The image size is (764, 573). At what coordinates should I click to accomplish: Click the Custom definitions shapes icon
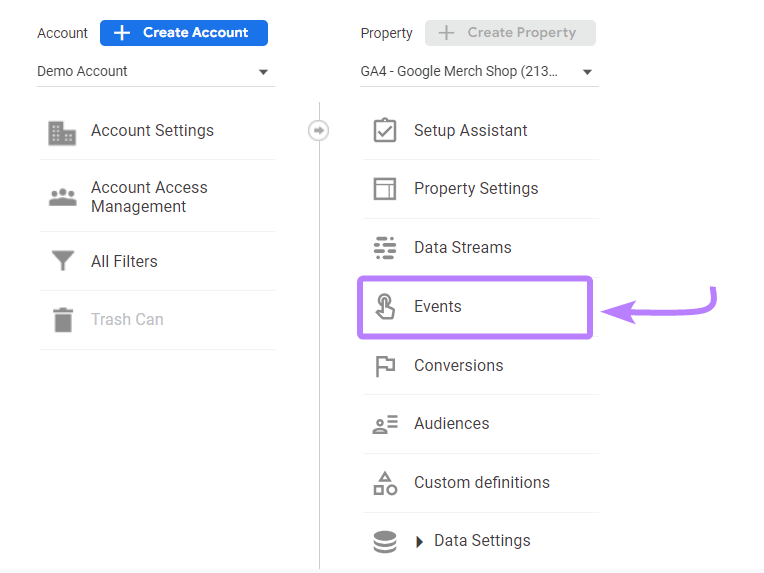[x=384, y=483]
